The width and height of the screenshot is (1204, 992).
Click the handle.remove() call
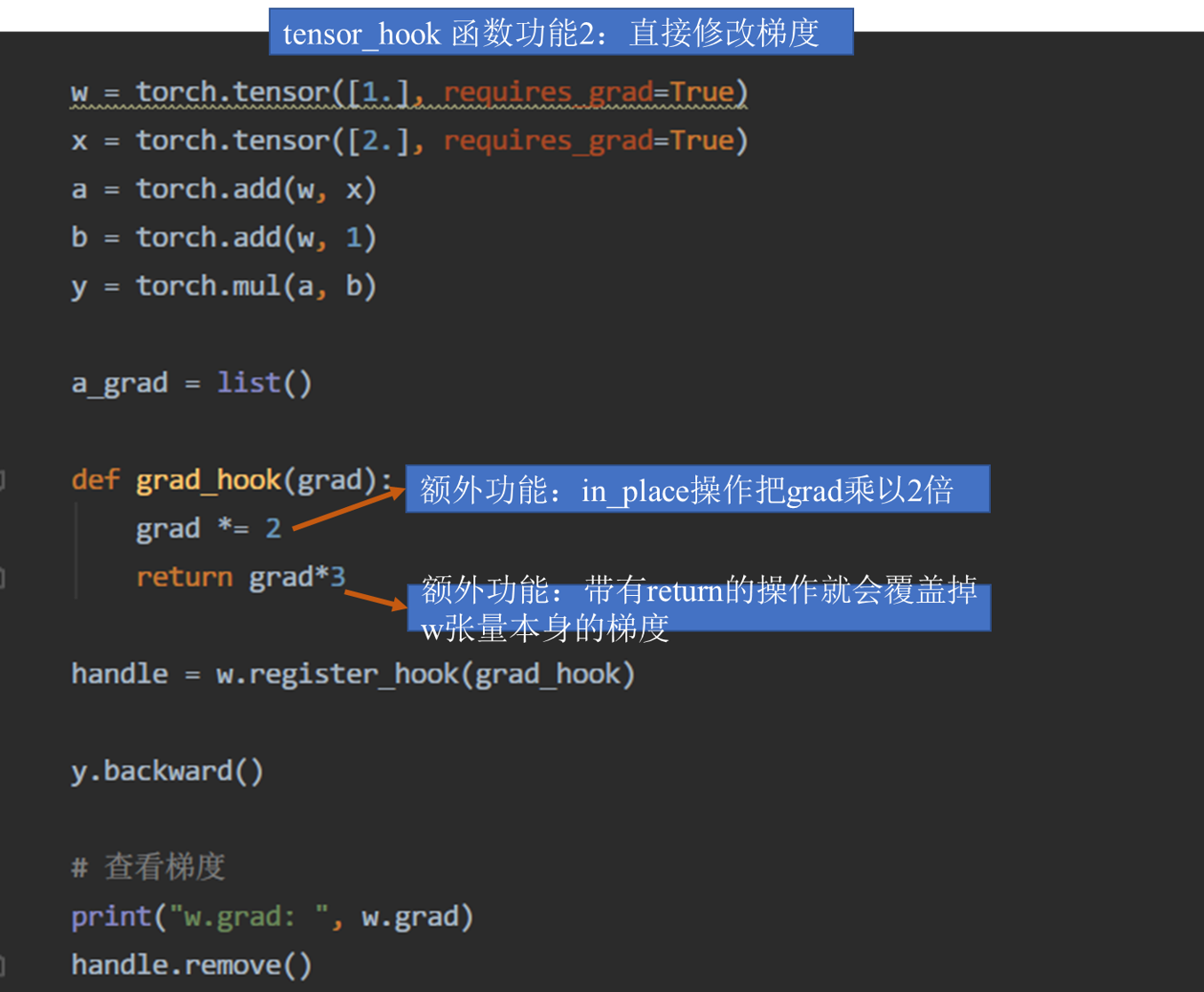point(190,964)
